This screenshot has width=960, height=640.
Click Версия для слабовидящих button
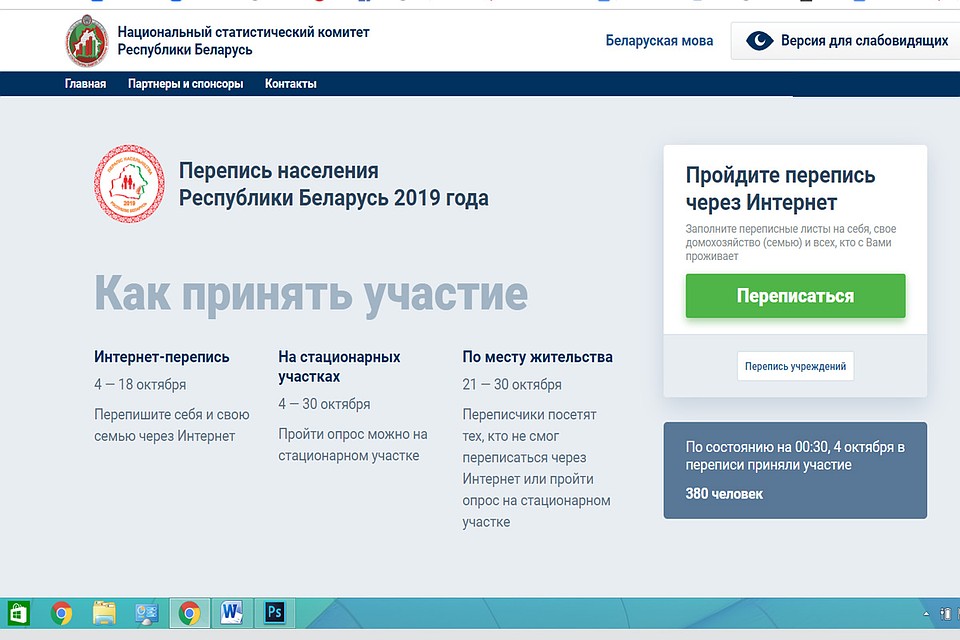click(x=847, y=41)
